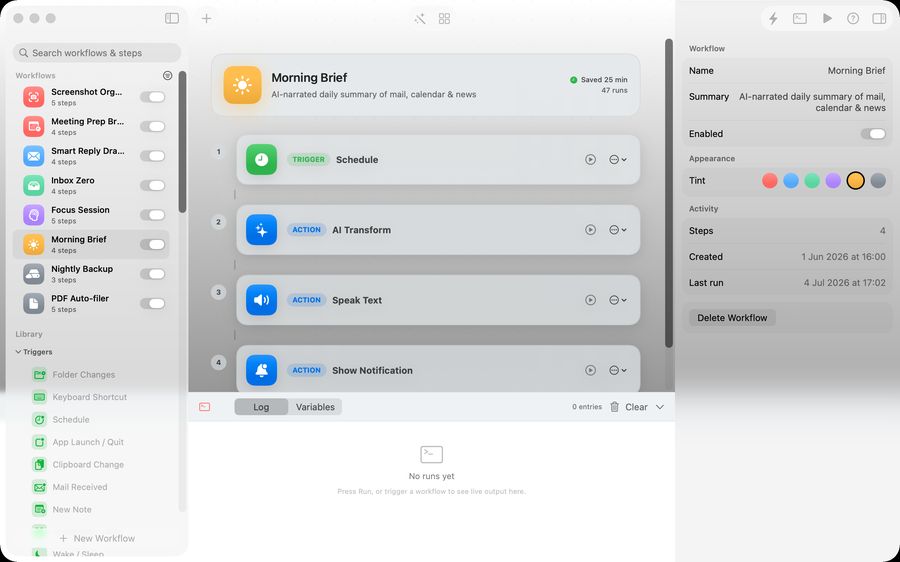Open the console panel icon in toolbar

800,18
